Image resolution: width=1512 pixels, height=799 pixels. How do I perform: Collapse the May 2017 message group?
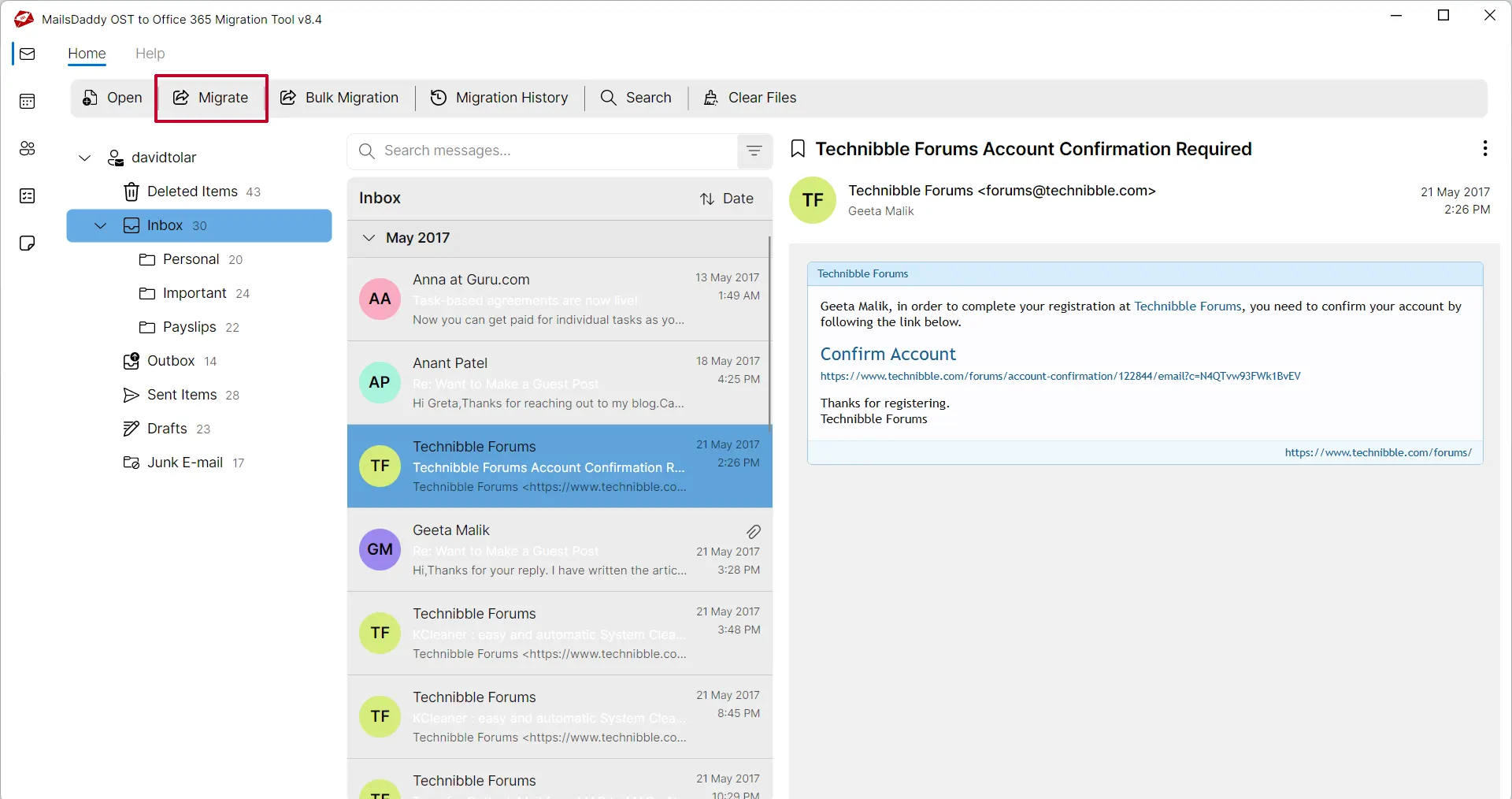click(x=369, y=238)
